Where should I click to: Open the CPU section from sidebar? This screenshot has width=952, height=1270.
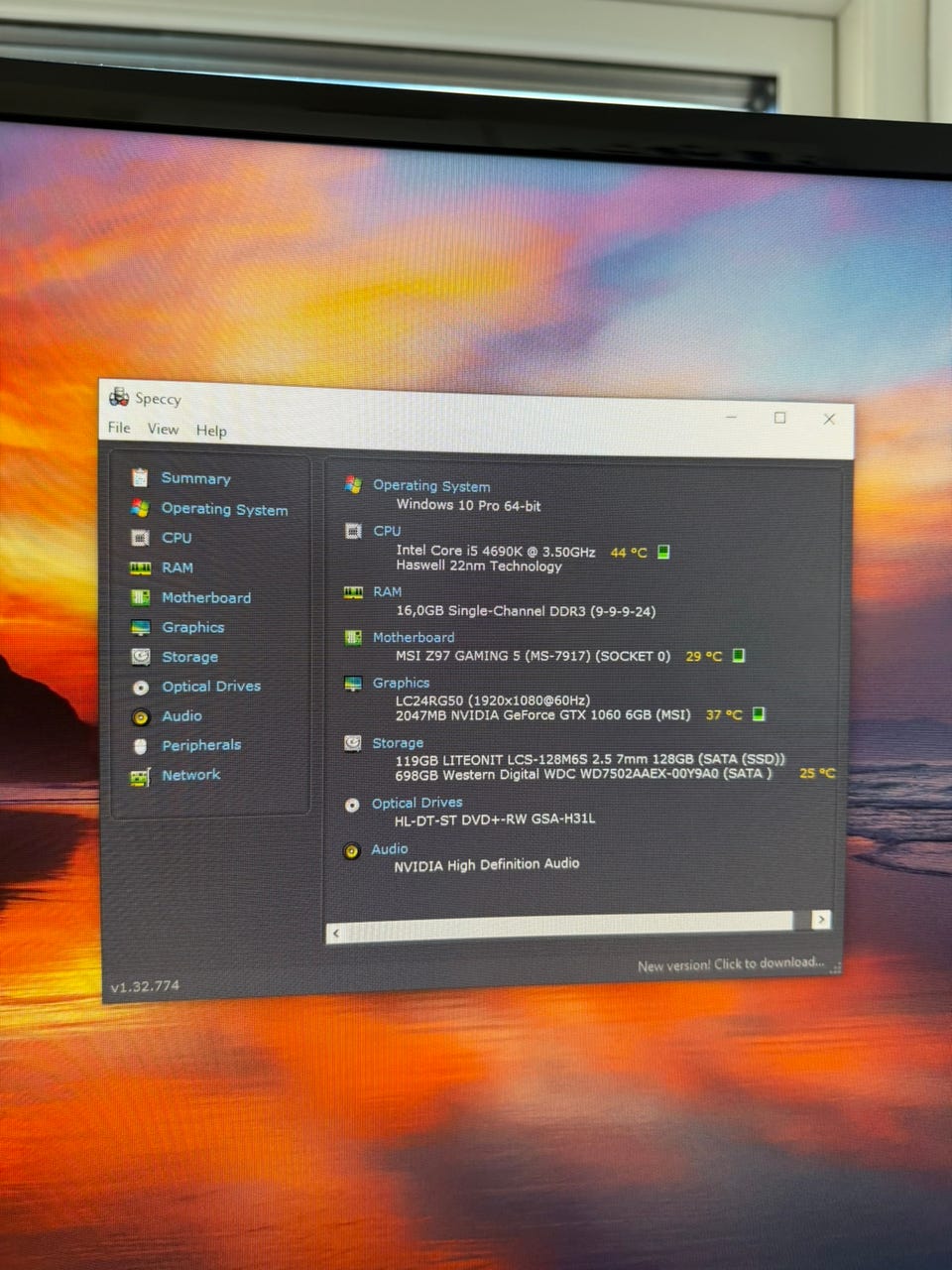(177, 538)
